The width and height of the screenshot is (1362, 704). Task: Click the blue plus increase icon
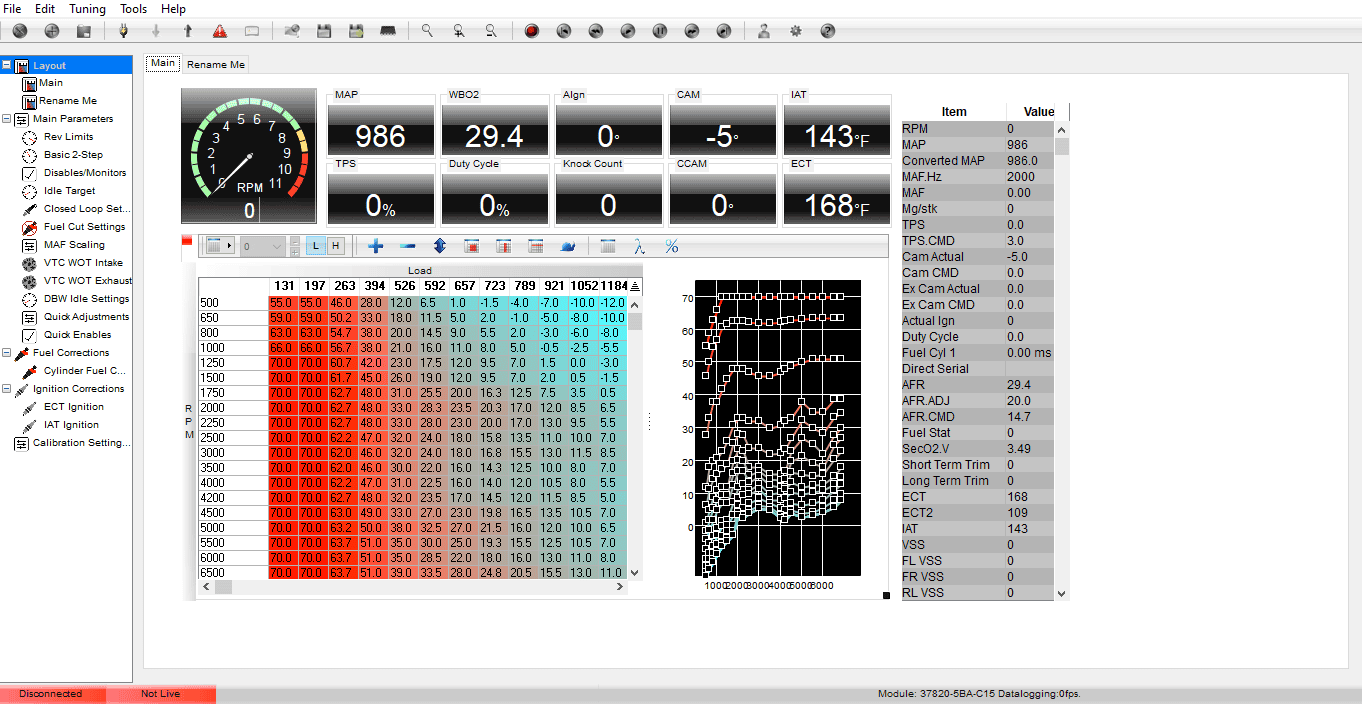[x=376, y=245]
